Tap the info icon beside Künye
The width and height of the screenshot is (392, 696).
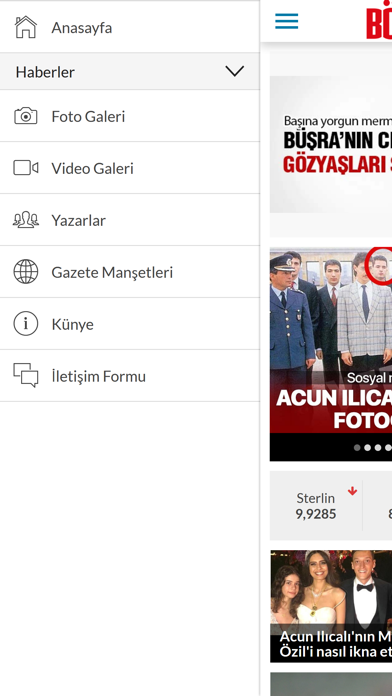point(26,324)
